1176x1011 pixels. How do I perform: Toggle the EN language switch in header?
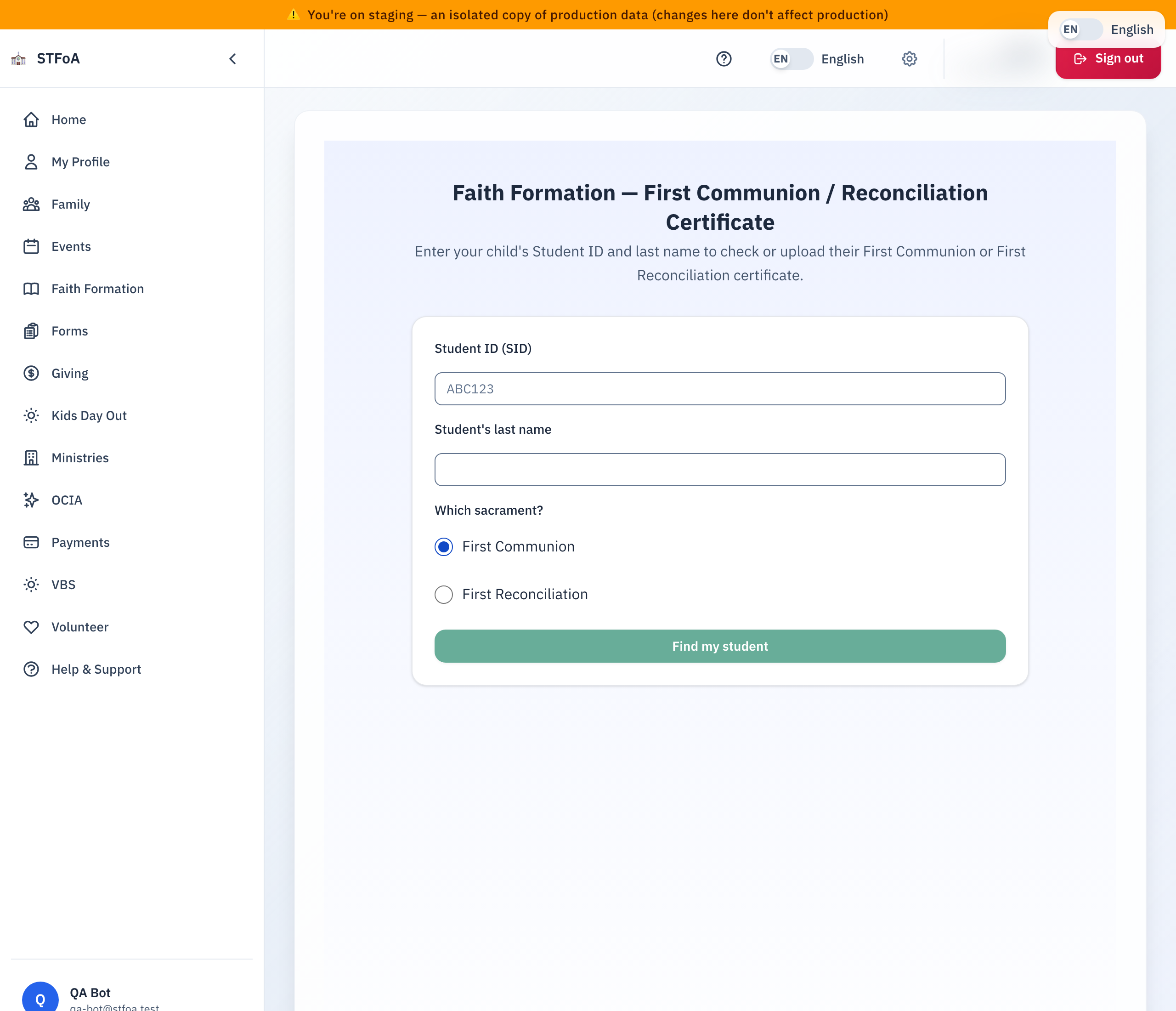(x=791, y=59)
